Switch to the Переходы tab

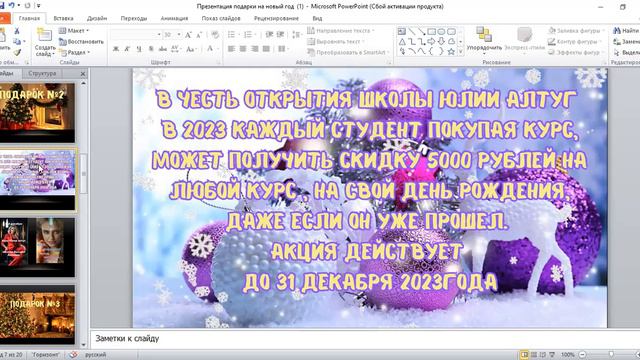[x=133, y=18]
